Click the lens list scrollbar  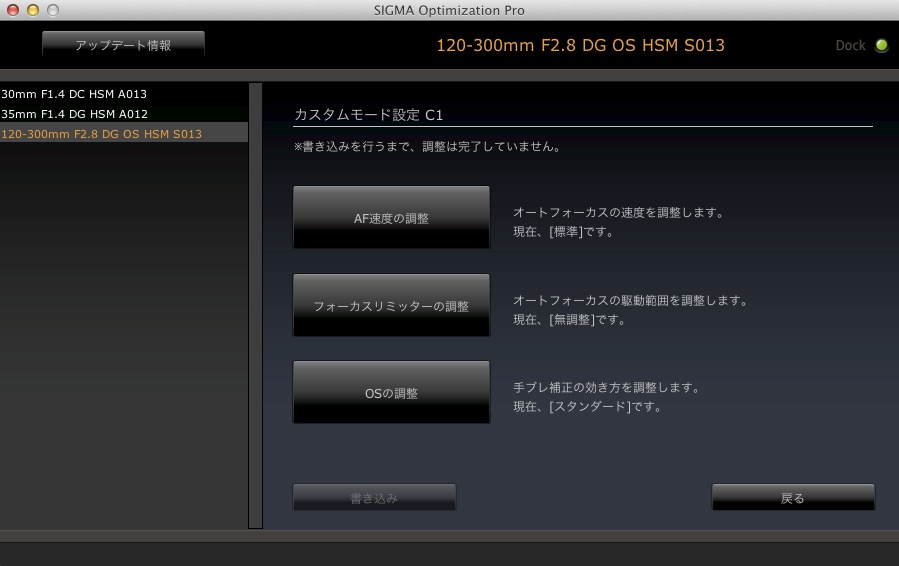256,306
